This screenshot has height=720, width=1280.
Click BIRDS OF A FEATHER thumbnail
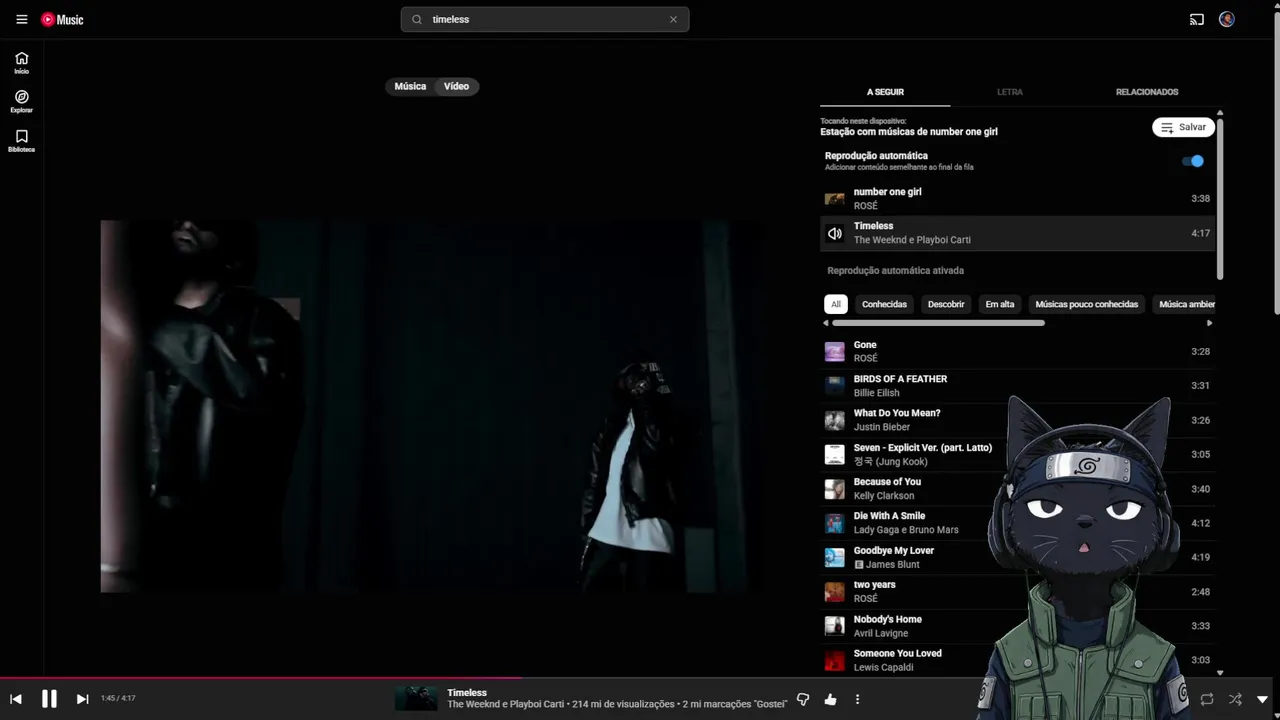834,386
